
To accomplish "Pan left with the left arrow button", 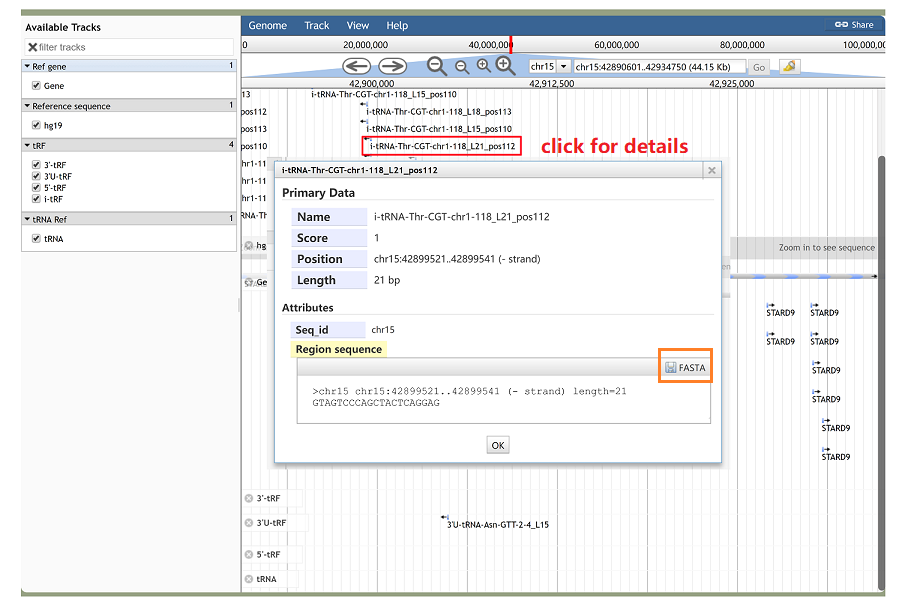I will click(x=357, y=66).
